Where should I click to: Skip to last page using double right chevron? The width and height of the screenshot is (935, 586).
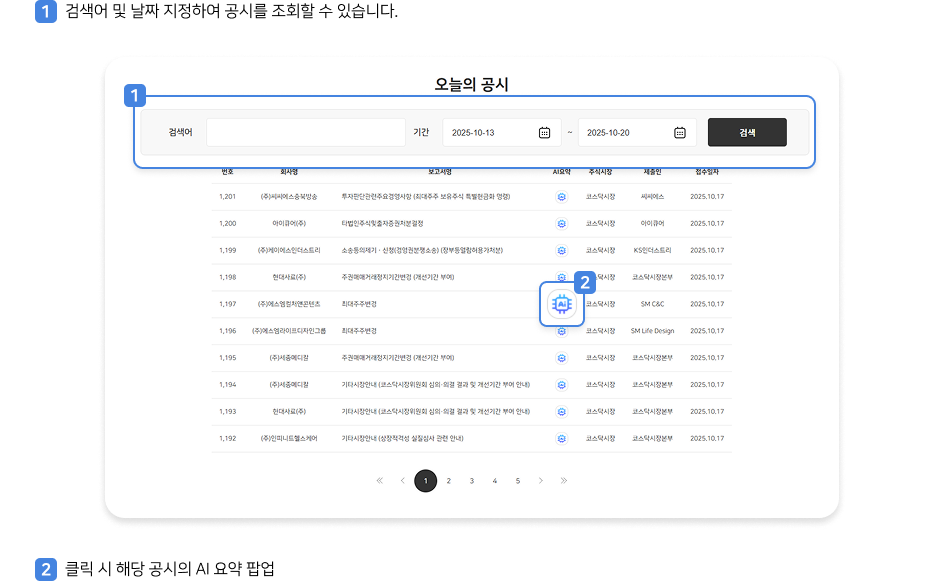tap(564, 481)
